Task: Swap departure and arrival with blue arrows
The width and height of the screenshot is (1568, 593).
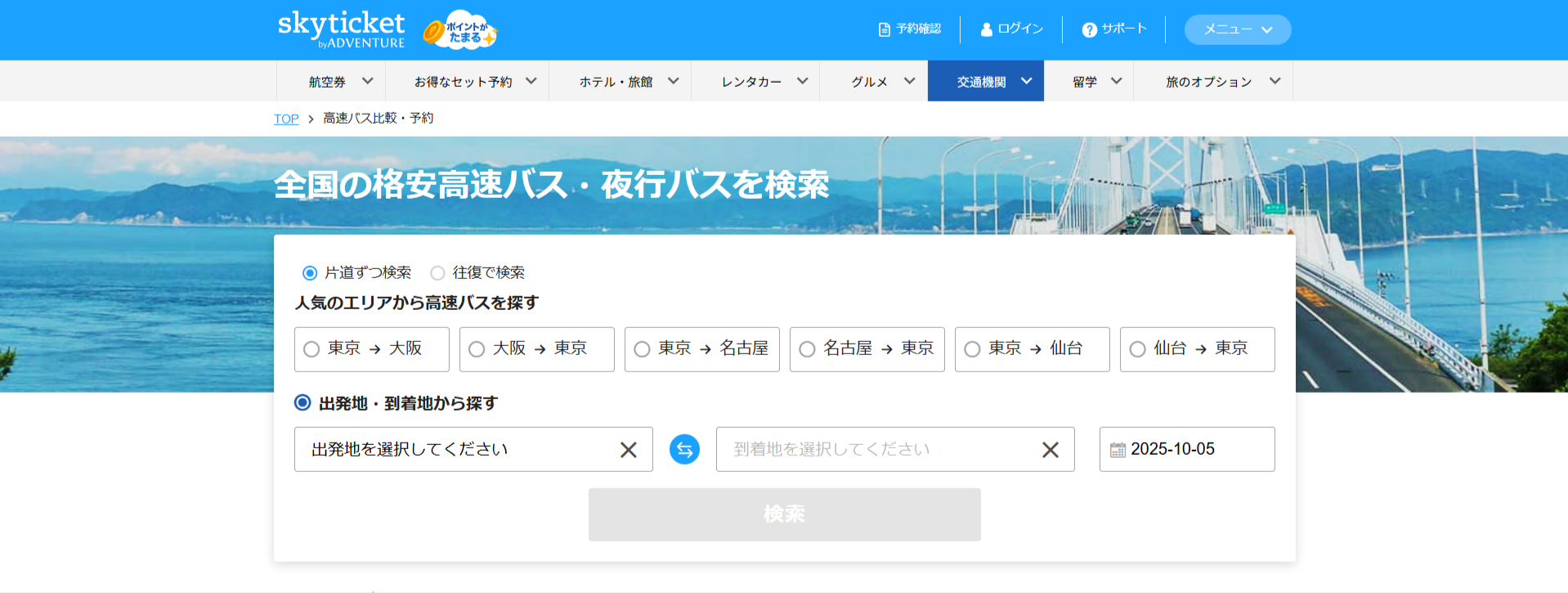Action: 684,449
